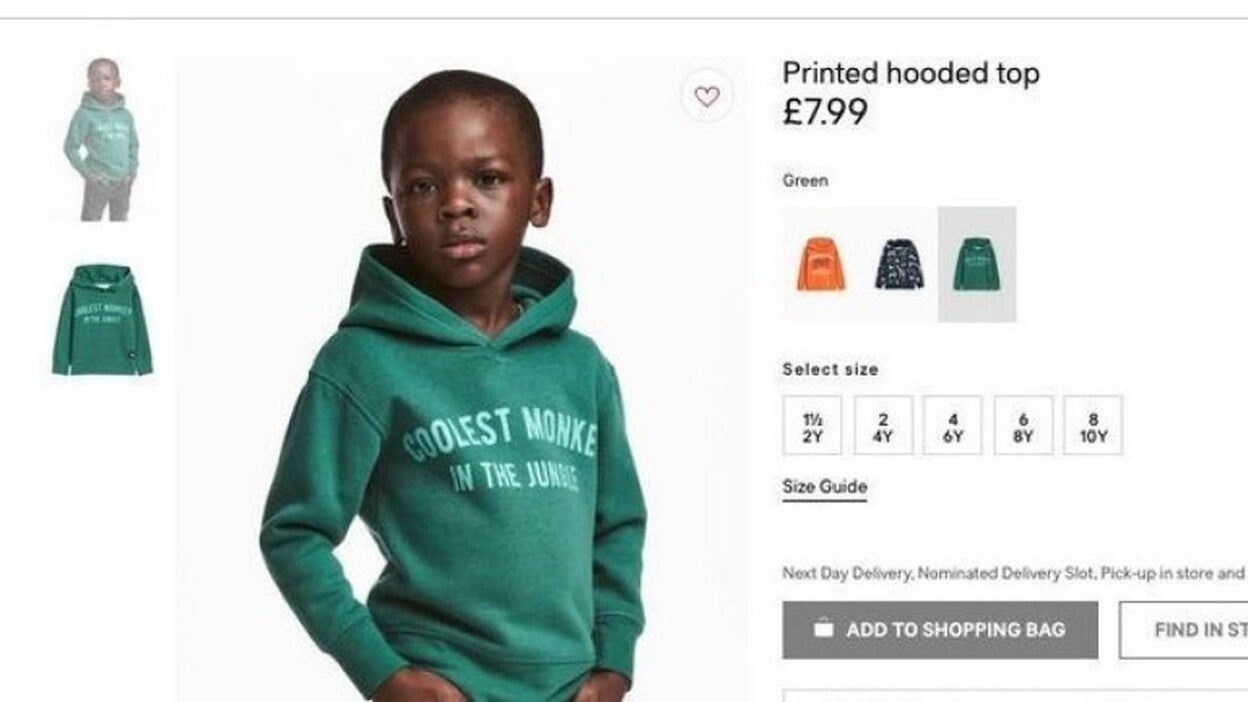
Task: Click the Green colour name label
Action: coord(805,181)
